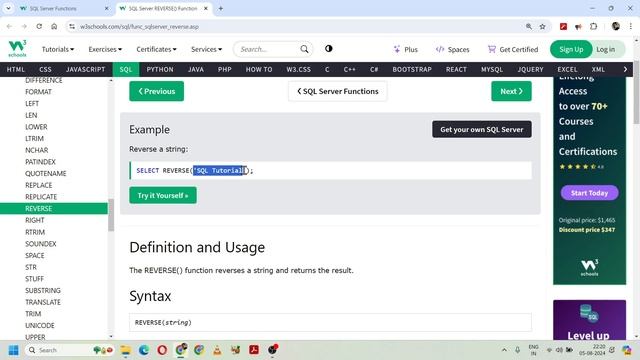Open SUBSTRING in the sidebar

click(43, 290)
